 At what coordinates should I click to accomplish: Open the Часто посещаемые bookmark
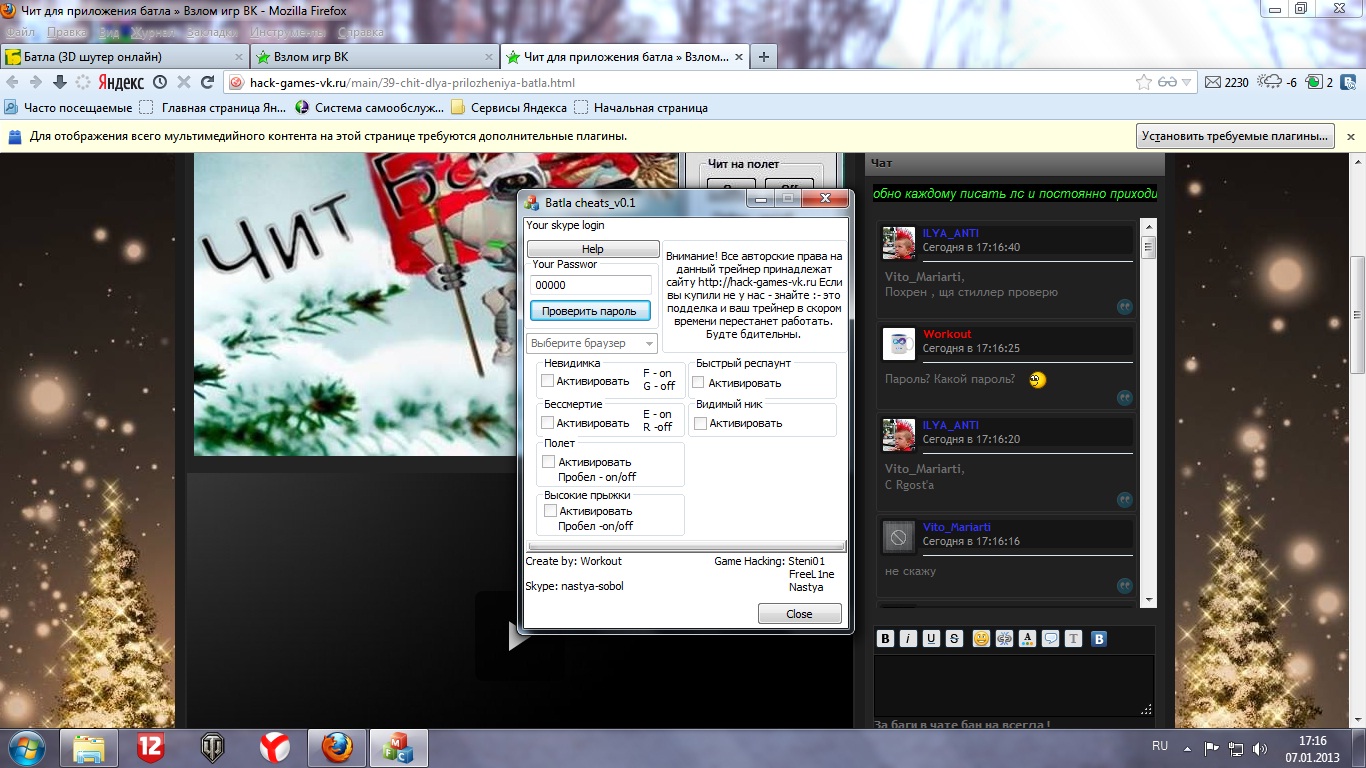(68, 108)
